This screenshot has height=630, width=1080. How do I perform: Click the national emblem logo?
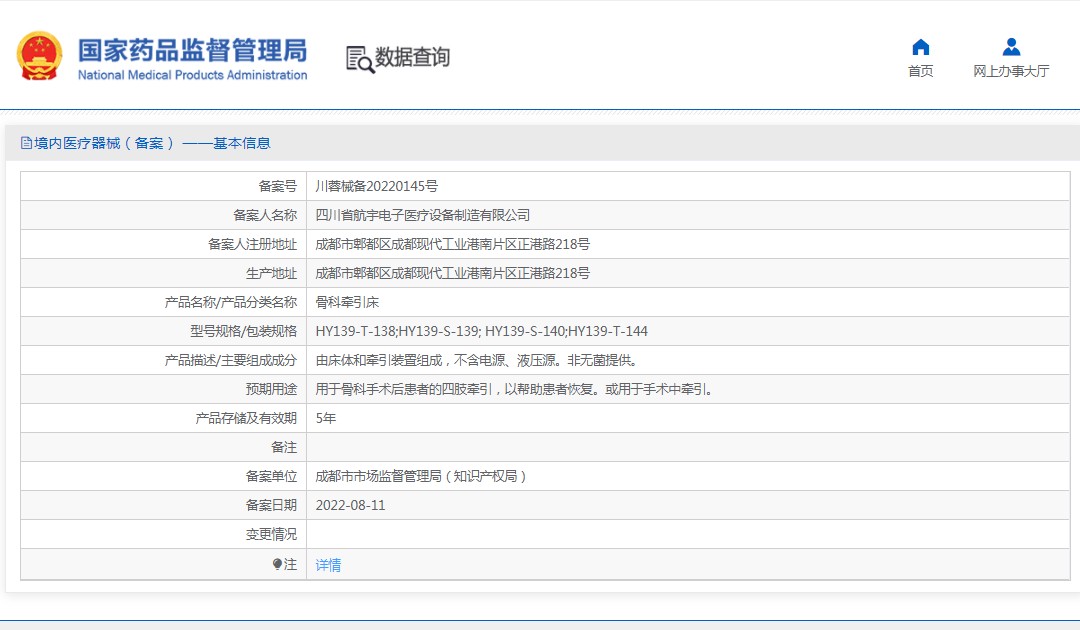click(x=39, y=56)
